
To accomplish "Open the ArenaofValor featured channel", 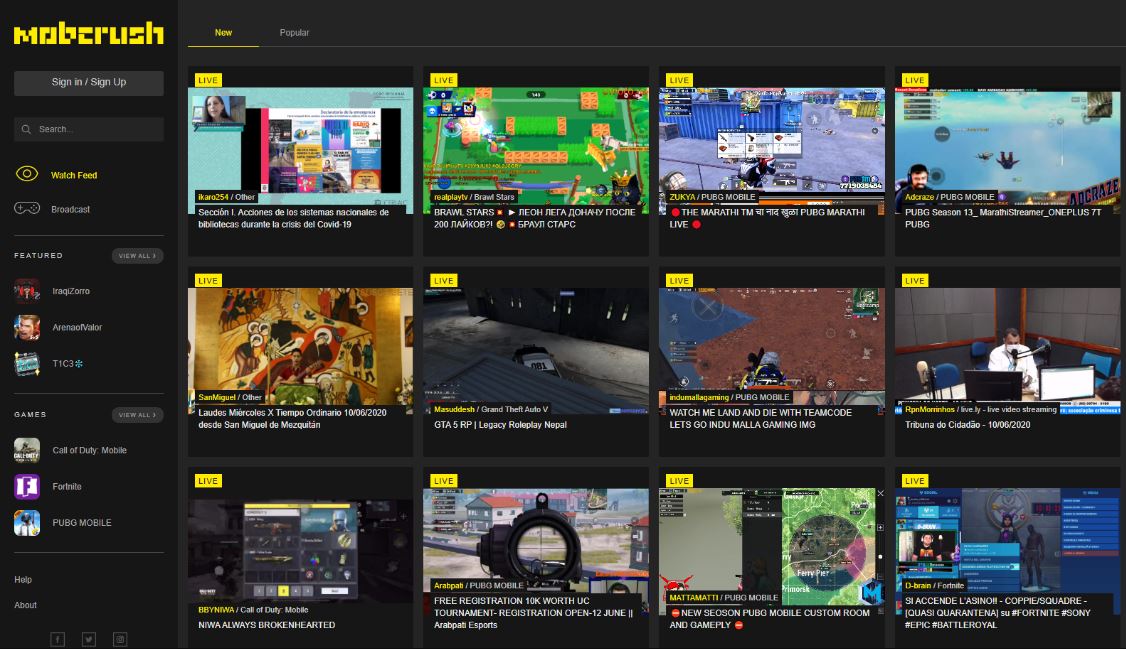I will 77,327.
